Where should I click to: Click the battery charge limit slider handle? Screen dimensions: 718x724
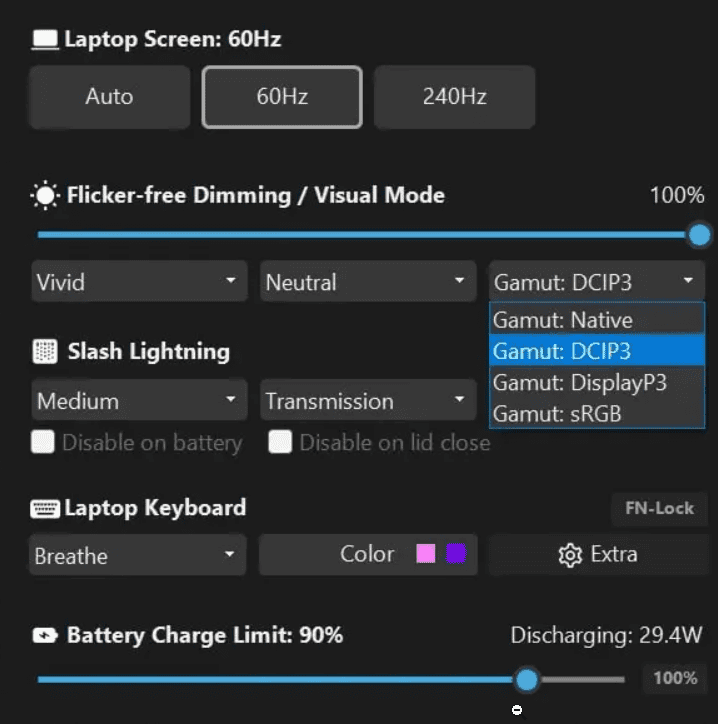pyautogui.click(x=527, y=679)
